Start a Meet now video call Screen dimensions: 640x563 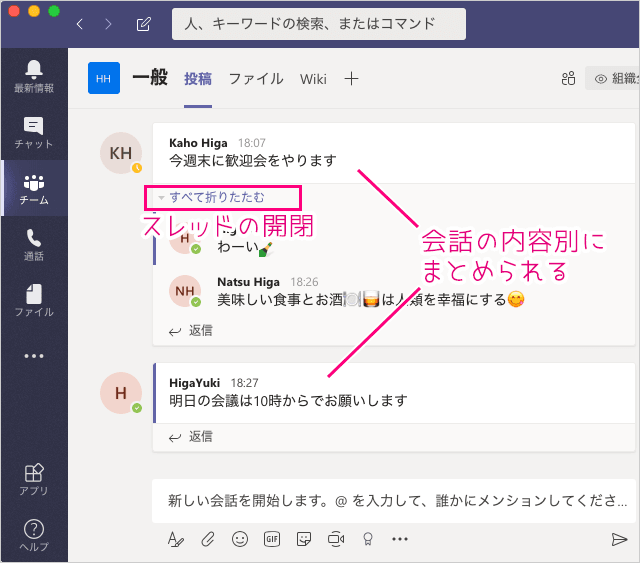[x=335, y=539]
